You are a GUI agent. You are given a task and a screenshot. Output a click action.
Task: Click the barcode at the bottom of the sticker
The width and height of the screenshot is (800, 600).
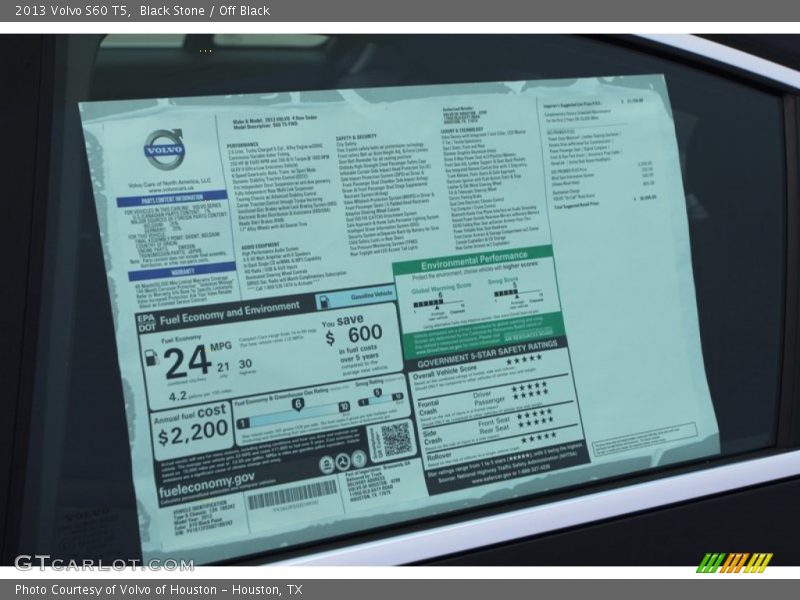point(292,494)
